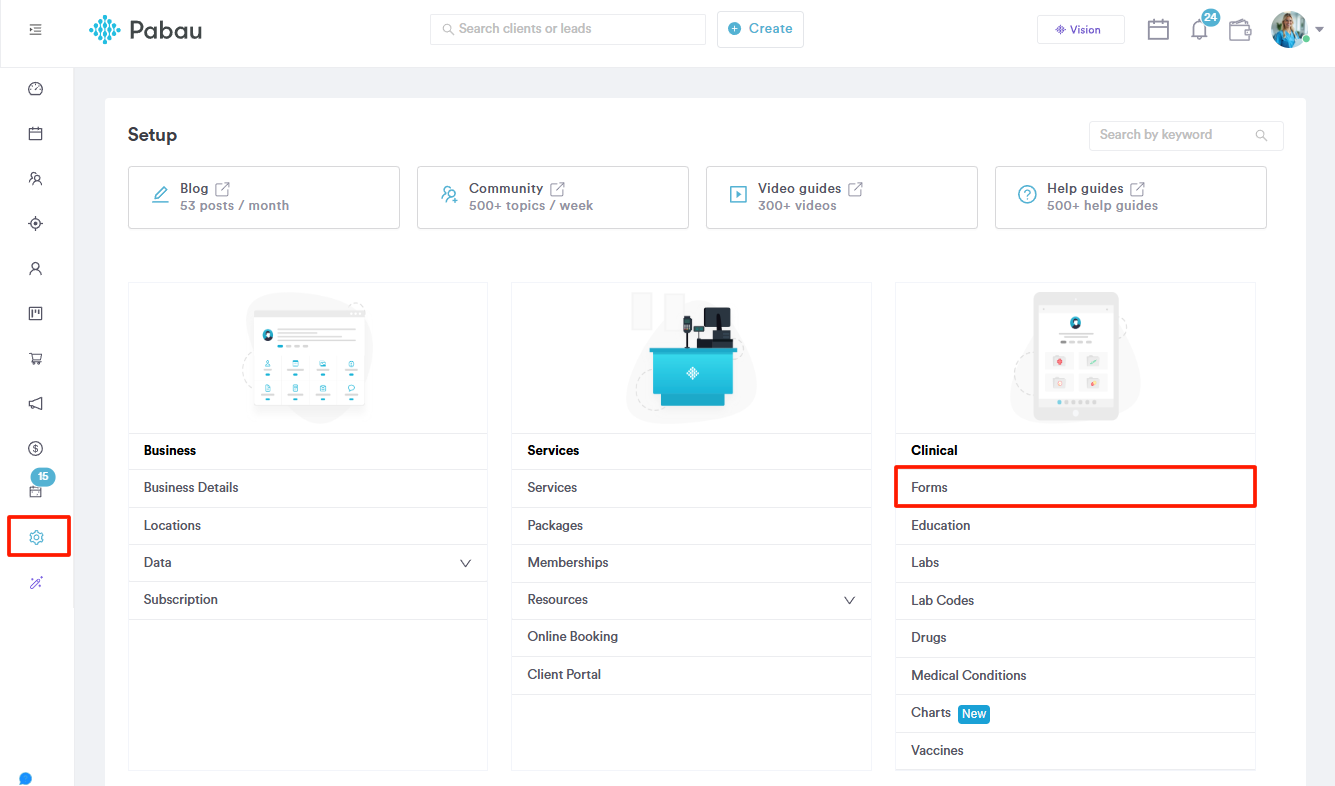Viewport: 1335px width, 786px height.
Task: Click the notifications bell showing 24 alerts
Action: click(1199, 29)
